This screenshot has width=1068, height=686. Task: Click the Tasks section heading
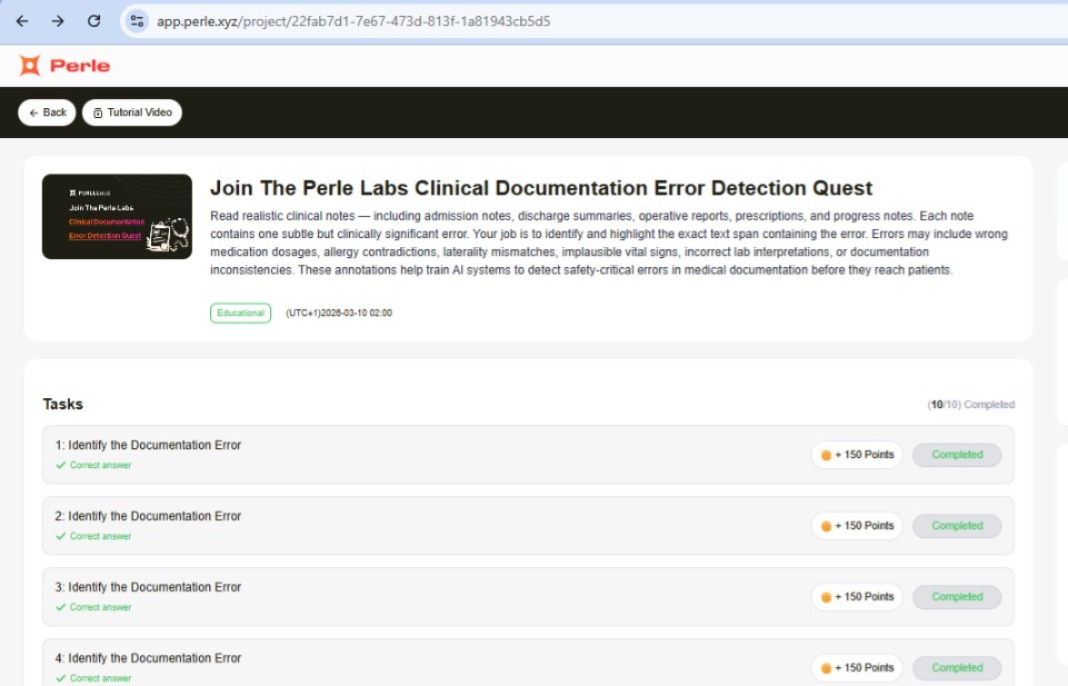click(63, 404)
